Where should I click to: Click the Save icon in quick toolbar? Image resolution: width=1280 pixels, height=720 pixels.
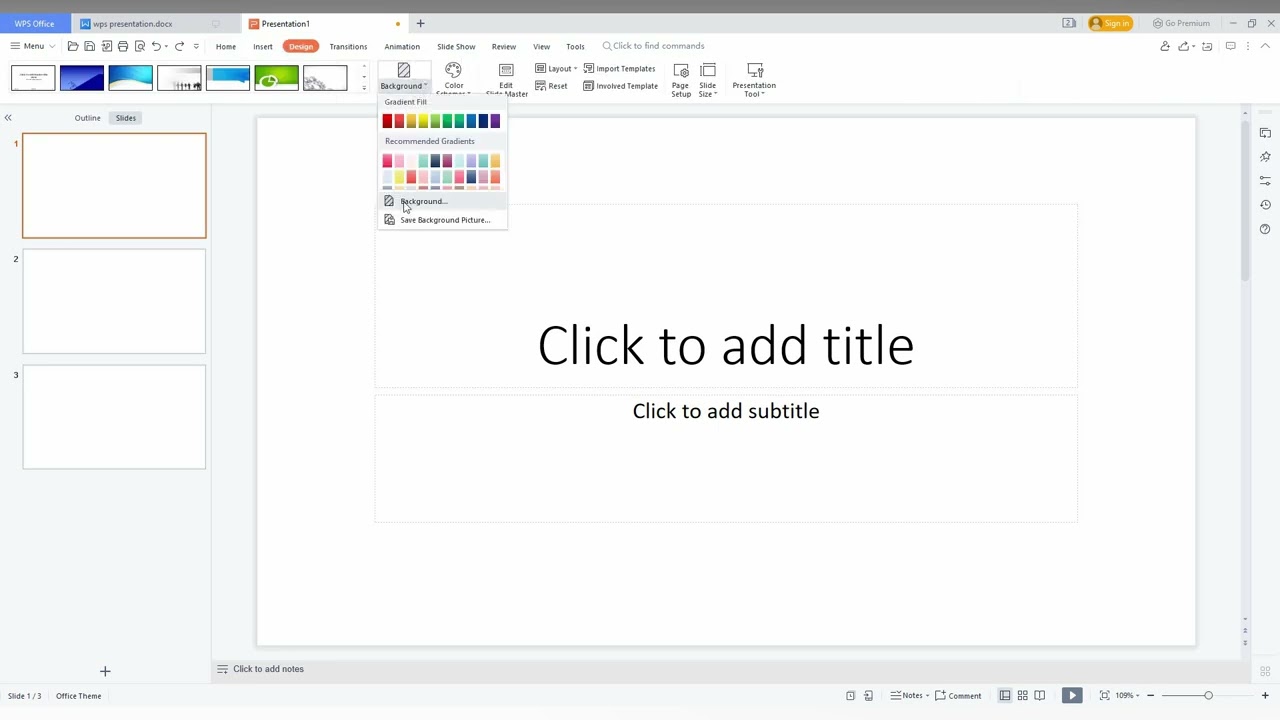click(89, 46)
